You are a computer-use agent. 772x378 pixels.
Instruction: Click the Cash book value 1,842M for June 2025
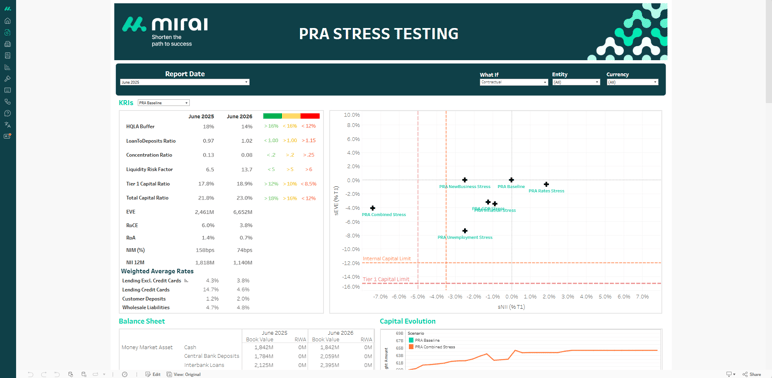[265, 347]
